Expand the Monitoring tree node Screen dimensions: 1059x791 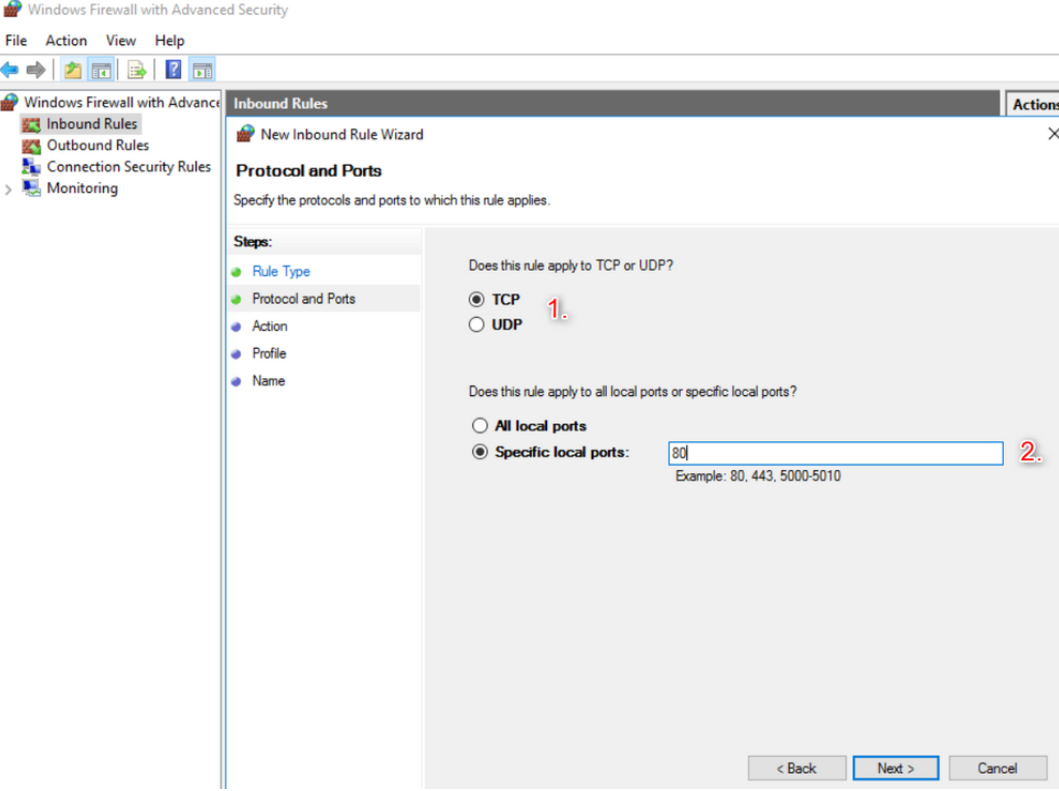click(9, 189)
